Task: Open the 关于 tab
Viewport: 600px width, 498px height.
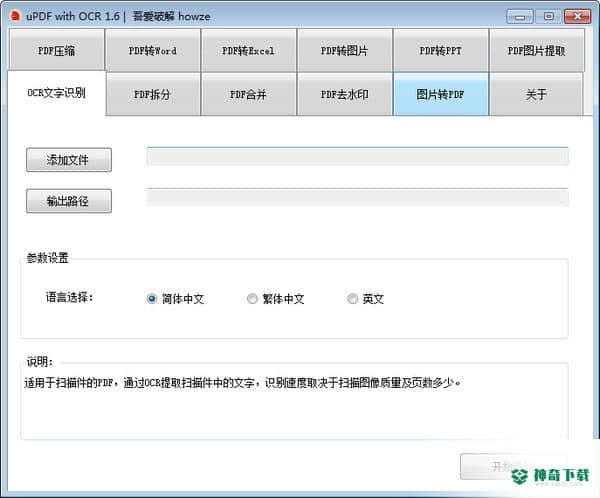Action: pyautogui.click(x=536, y=94)
